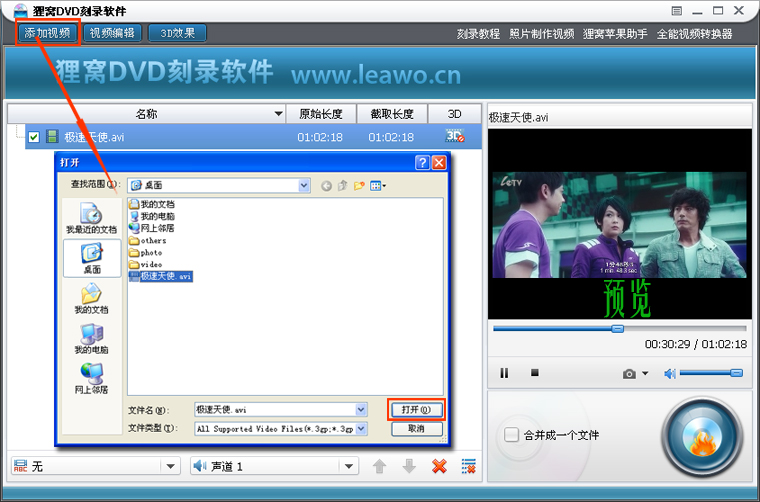Stop the video preview

[535, 373]
